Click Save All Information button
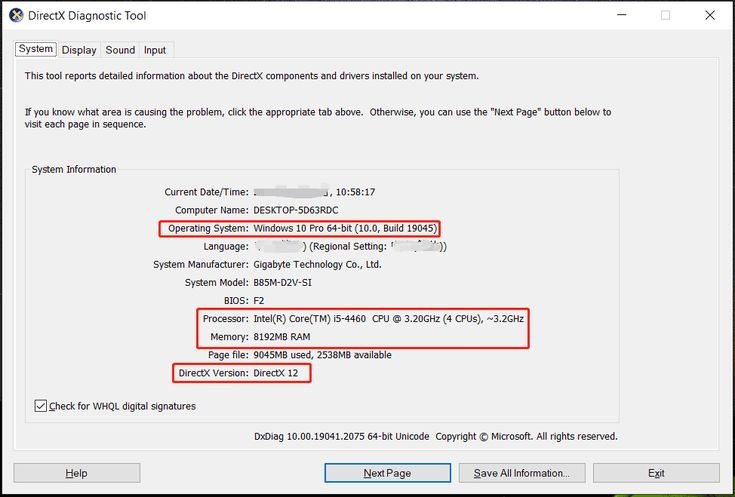Screen dimensions: 735x497 coord(521,473)
